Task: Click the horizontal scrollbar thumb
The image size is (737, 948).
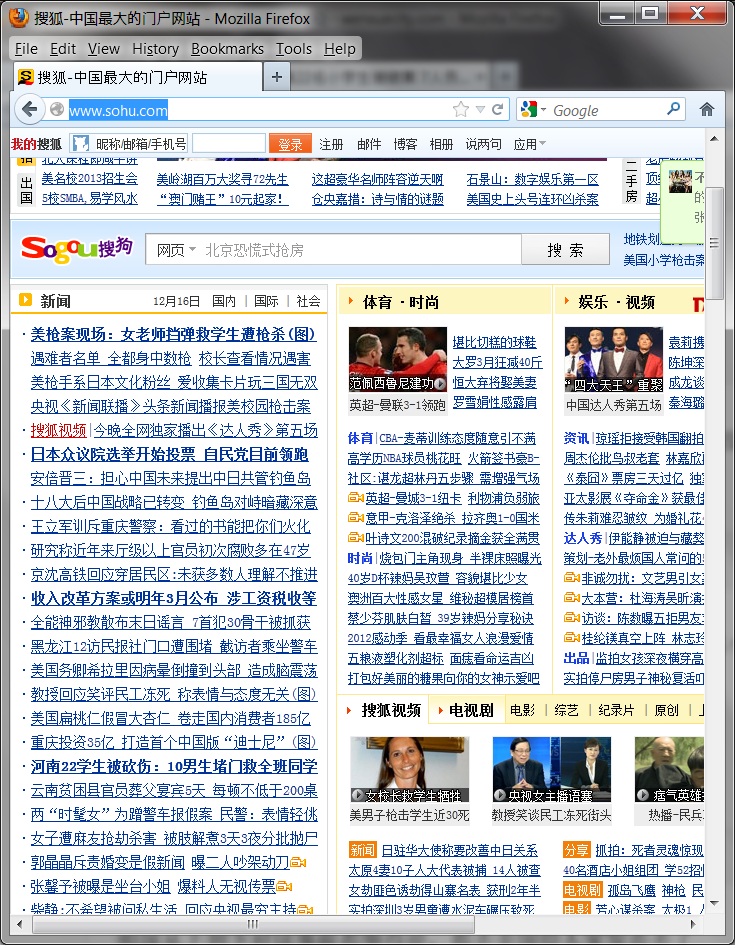Action: click(x=253, y=924)
